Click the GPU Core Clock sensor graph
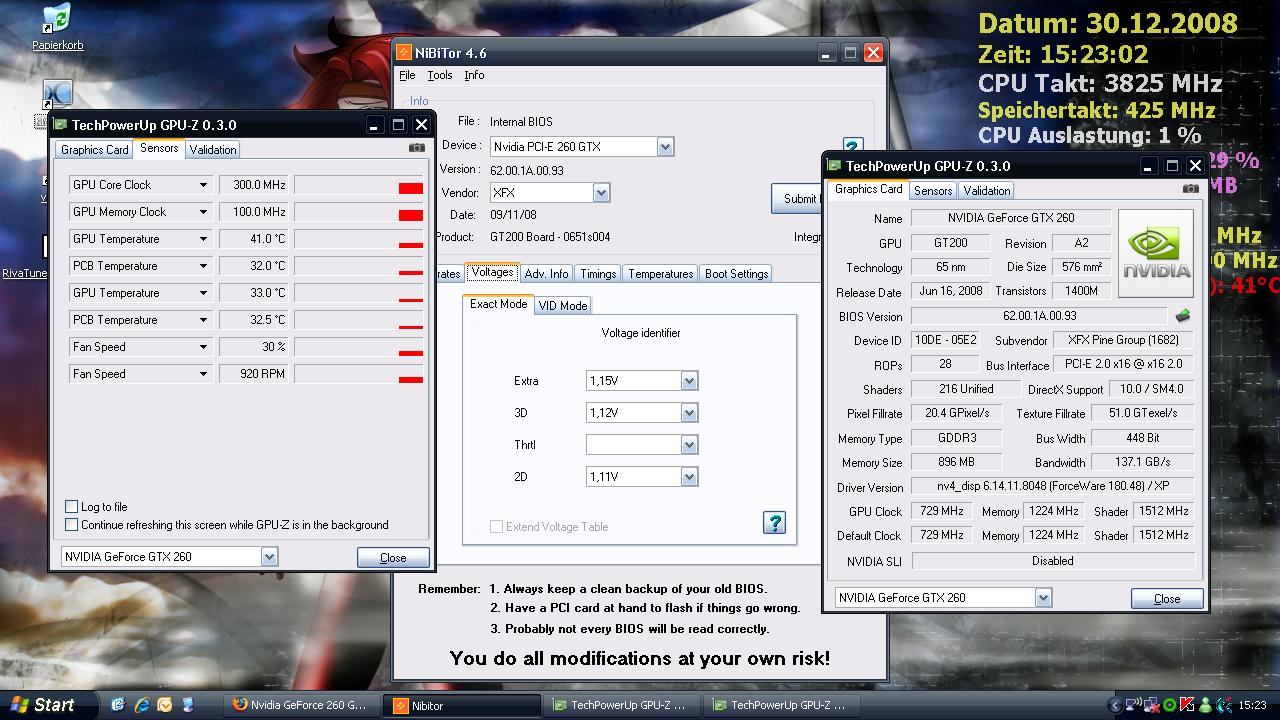Viewport: 1280px width, 720px height. pos(359,185)
